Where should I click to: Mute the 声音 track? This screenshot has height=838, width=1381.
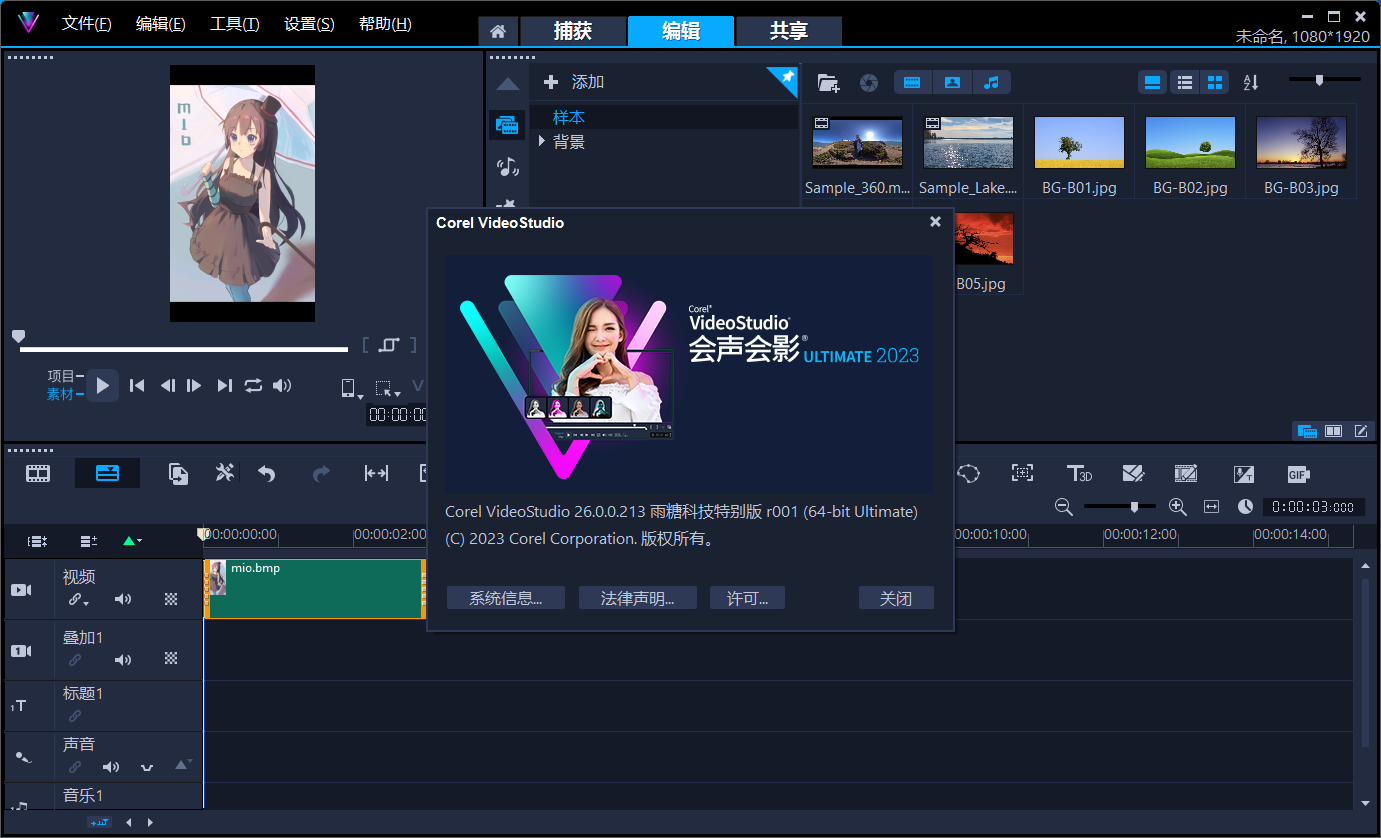(111, 767)
